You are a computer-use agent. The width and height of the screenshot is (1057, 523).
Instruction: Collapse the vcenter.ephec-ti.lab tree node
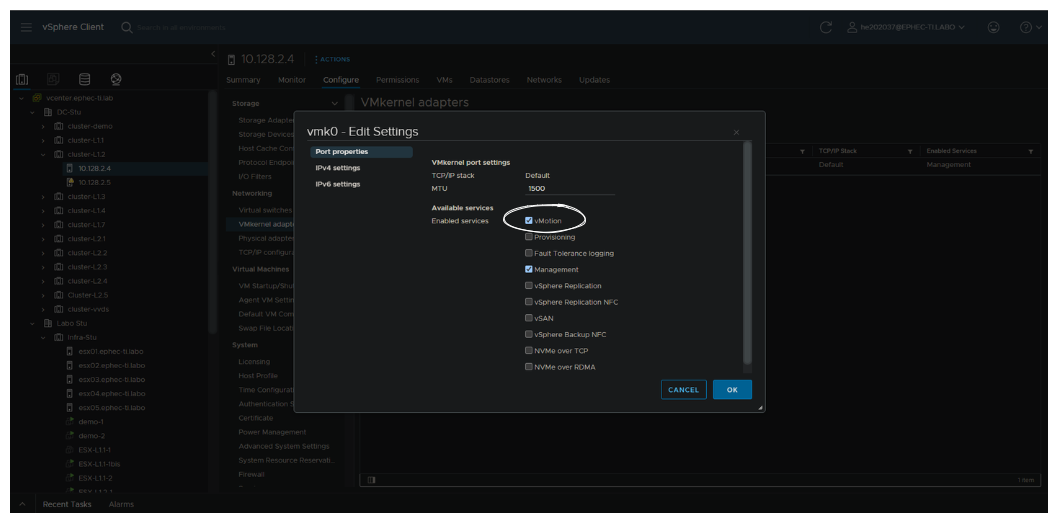pos(22,98)
